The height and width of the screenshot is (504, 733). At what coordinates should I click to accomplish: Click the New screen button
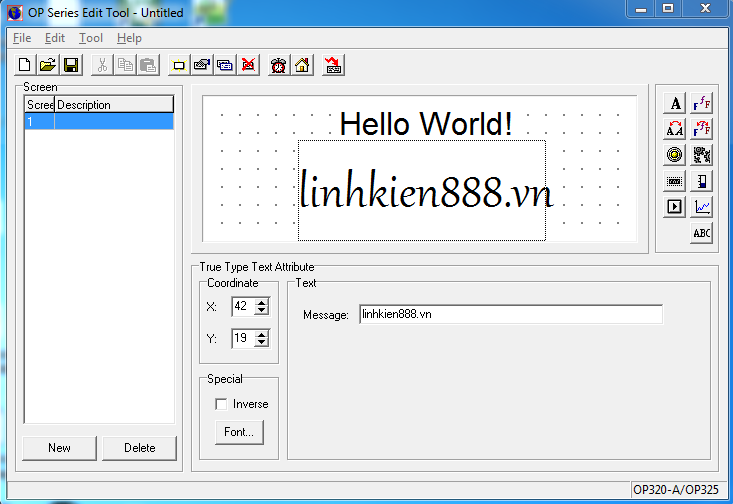pos(59,448)
